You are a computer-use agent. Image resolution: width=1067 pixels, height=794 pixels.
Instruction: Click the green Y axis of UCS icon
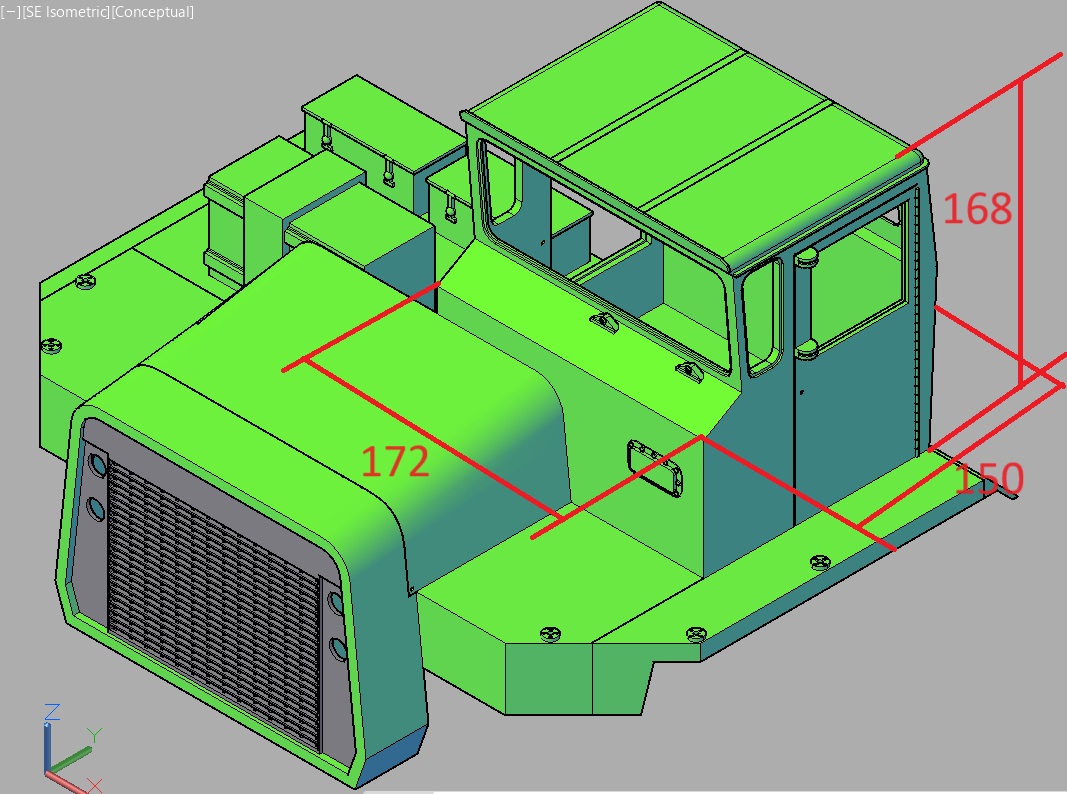(72, 756)
